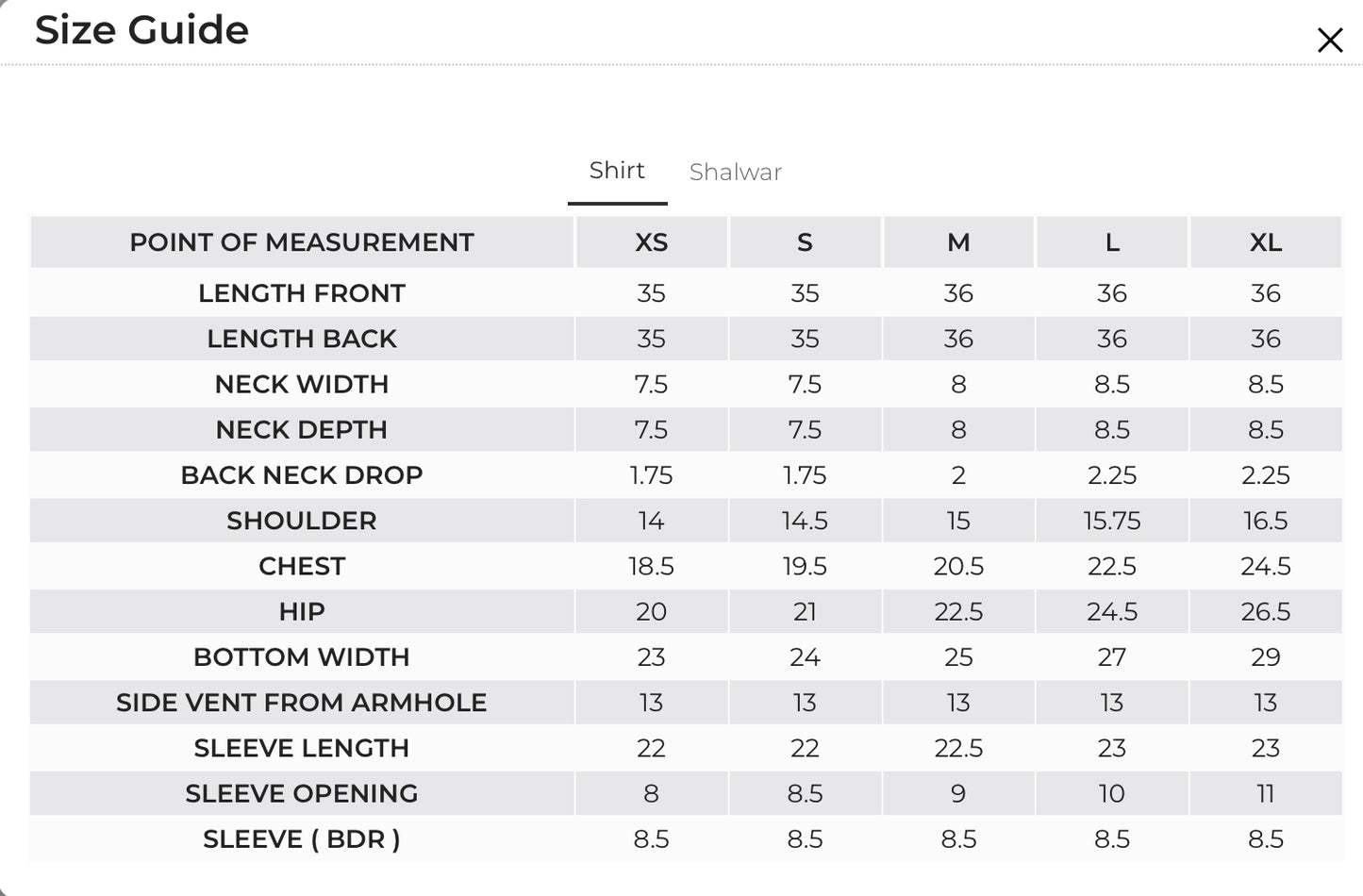Select the HIP value 26.5 for XL
Viewport: 1363px width, 896px height.
1266,611
